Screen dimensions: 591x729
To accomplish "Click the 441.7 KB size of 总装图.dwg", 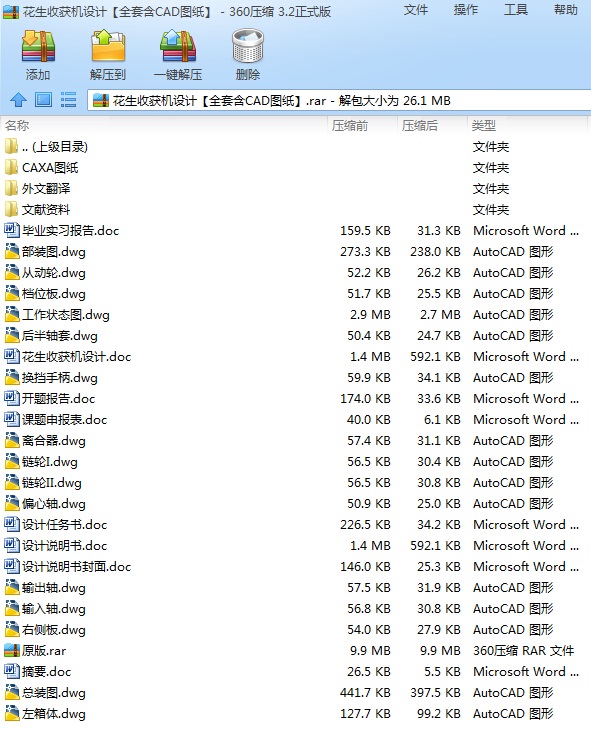I will [x=365, y=693].
